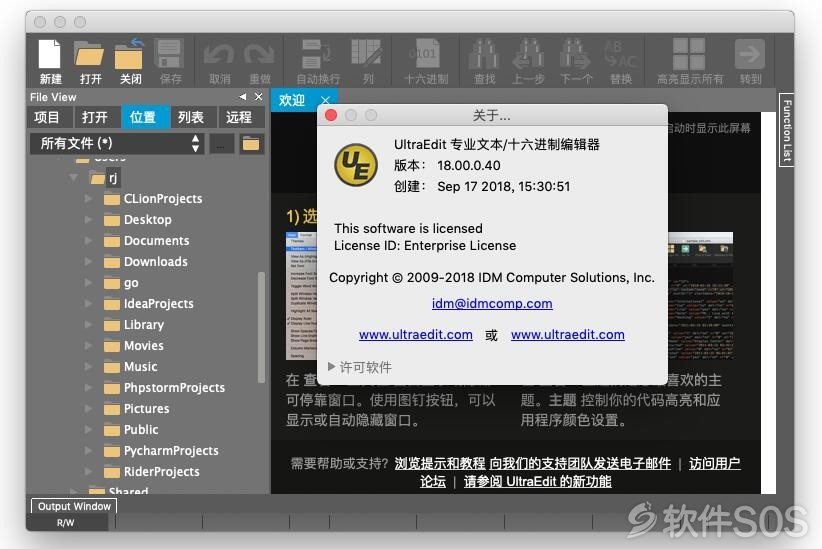Click 请参阅 UltraEdit 的新功能 link
The image size is (822, 549).
pyautogui.click(x=537, y=481)
